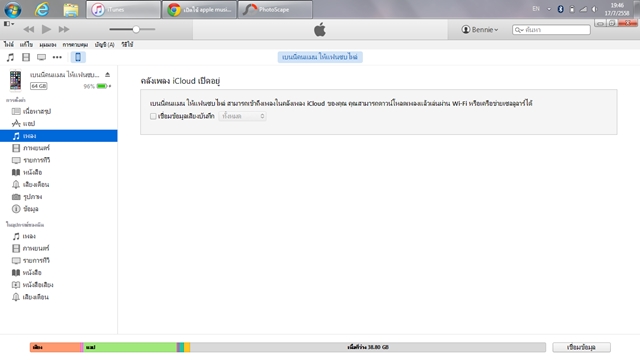Select the device name tab at top center

point(320,57)
